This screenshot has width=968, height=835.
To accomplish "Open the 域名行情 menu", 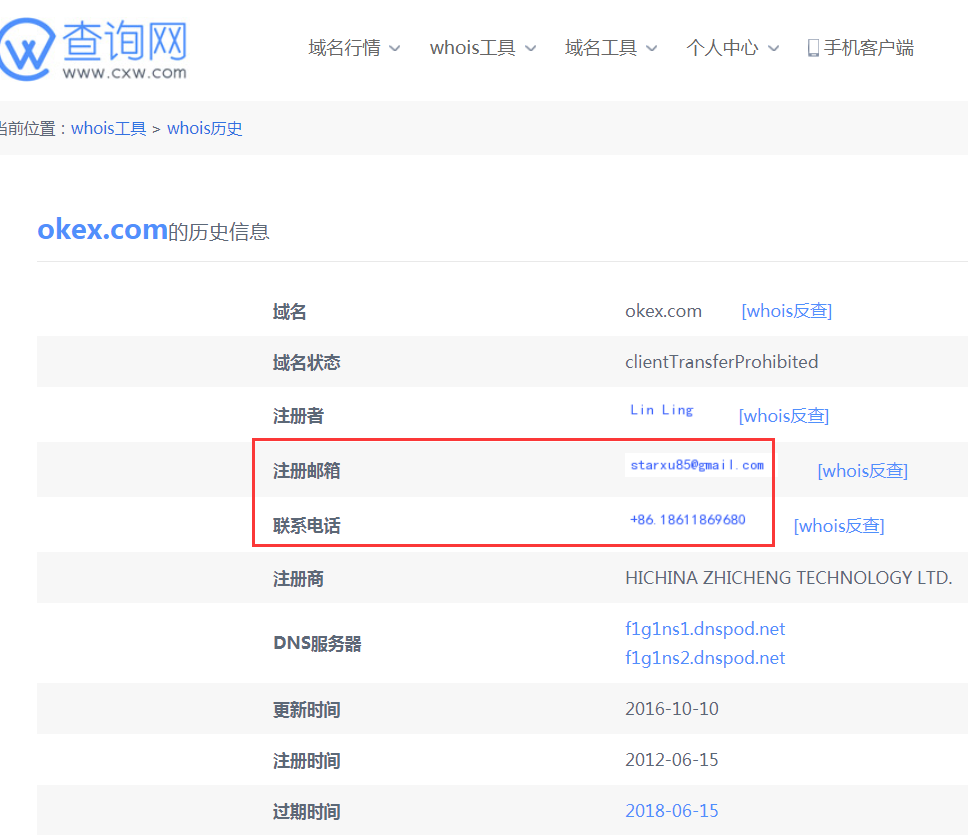I will pyautogui.click(x=344, y=48).
